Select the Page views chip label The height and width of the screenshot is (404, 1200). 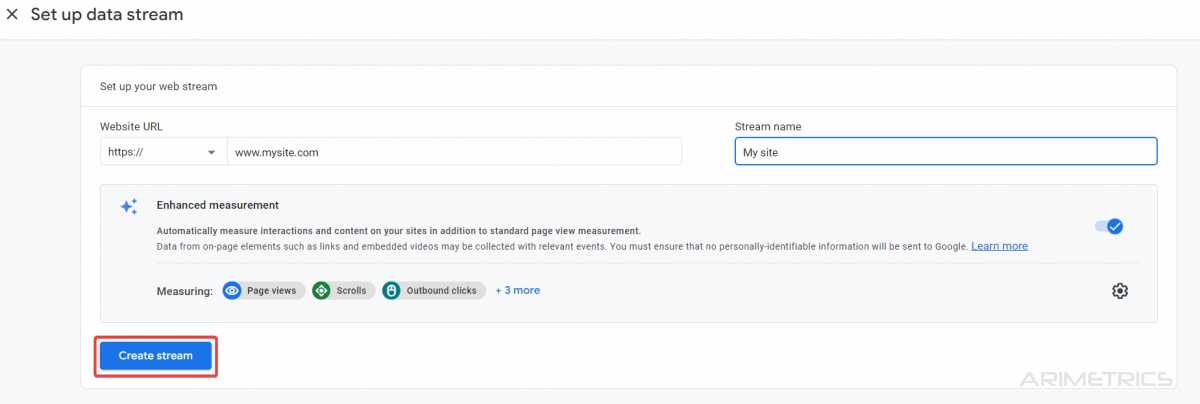coord(271,291)
